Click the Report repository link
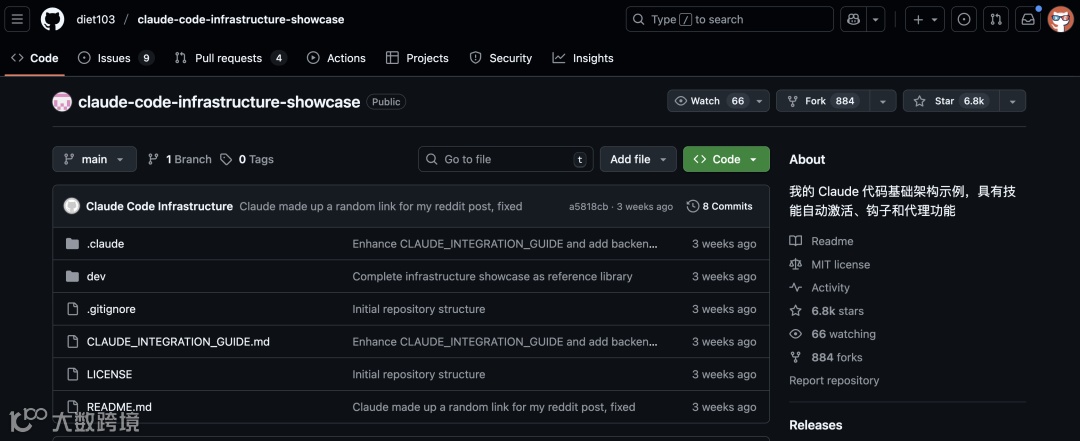The height and width of the screenshot is (441, 1080). point(834,380)
